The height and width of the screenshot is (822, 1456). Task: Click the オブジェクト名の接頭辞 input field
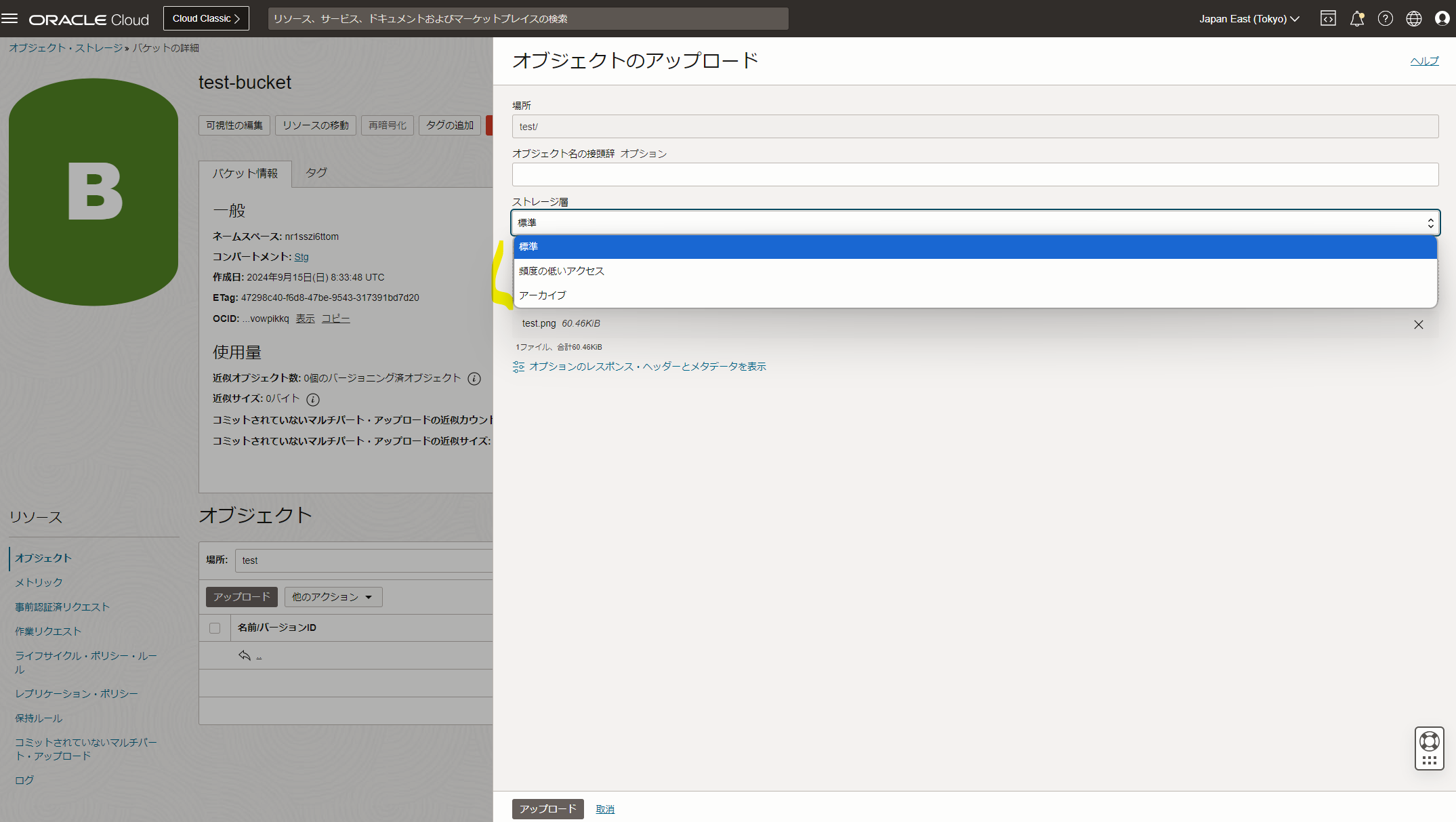coord(974,175)
